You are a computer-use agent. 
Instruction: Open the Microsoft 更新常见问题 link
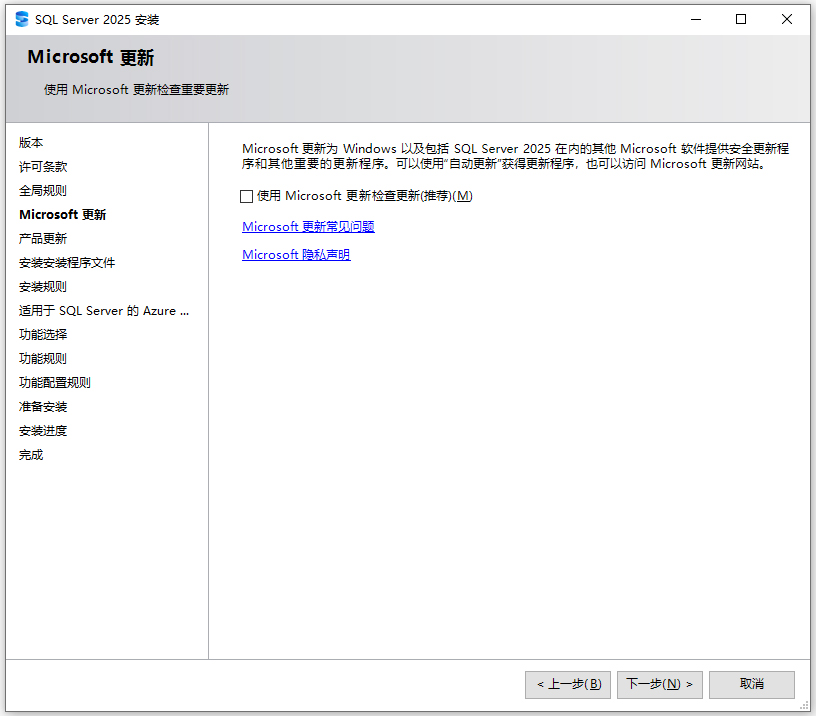308,226
